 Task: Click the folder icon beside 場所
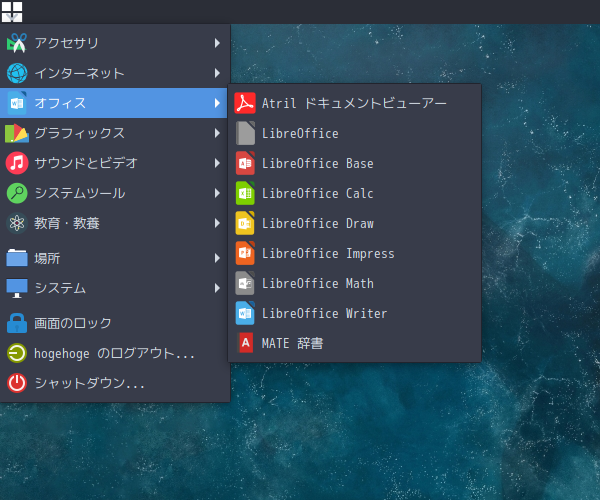pyautogui.click(x=17, y=258)
